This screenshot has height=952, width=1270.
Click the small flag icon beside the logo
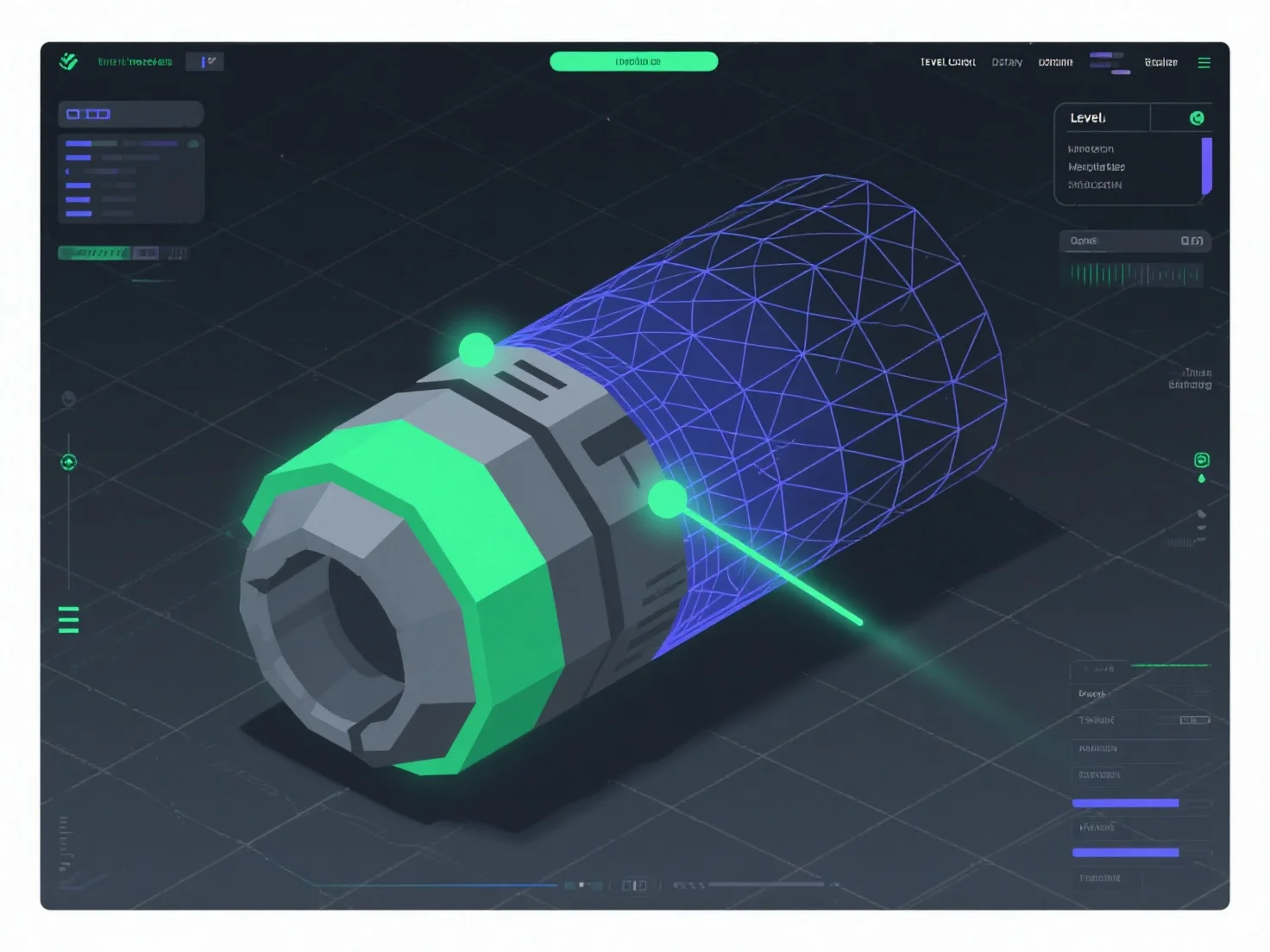click(205, 61)
